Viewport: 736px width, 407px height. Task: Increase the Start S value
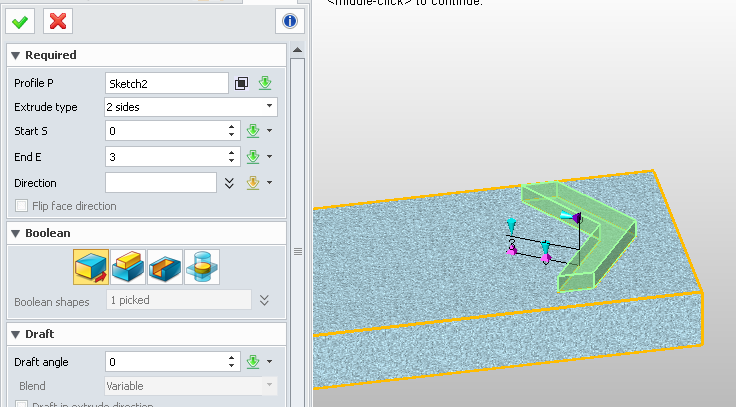pyautogui.click(x=231, y=127)
